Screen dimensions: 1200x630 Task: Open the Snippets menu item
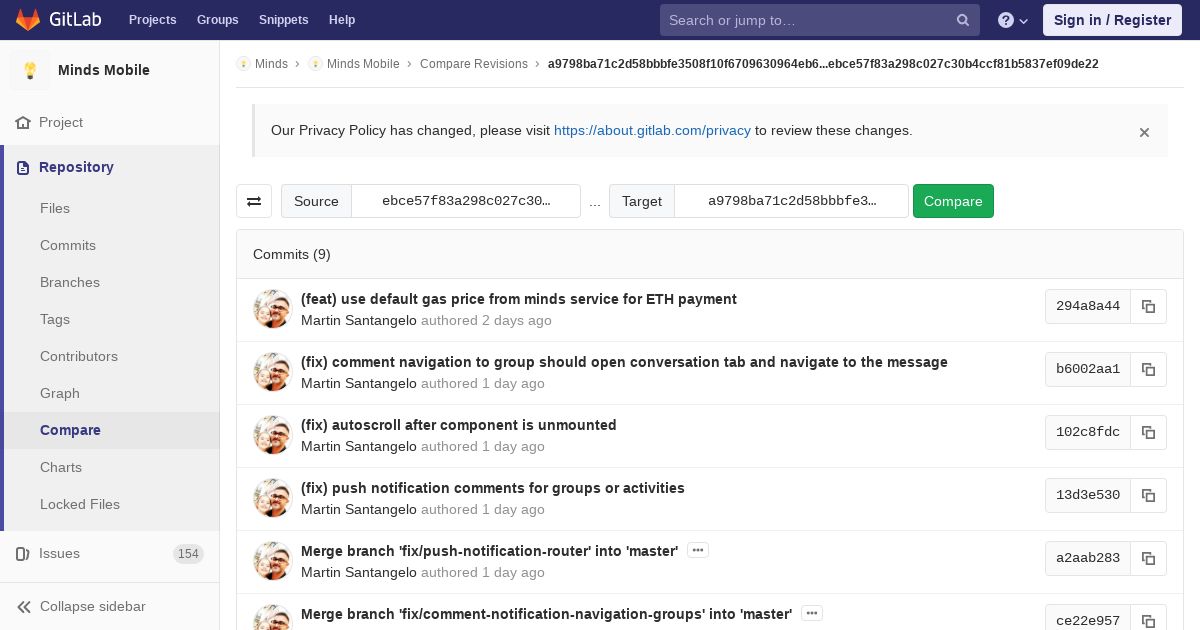[284, 20]
